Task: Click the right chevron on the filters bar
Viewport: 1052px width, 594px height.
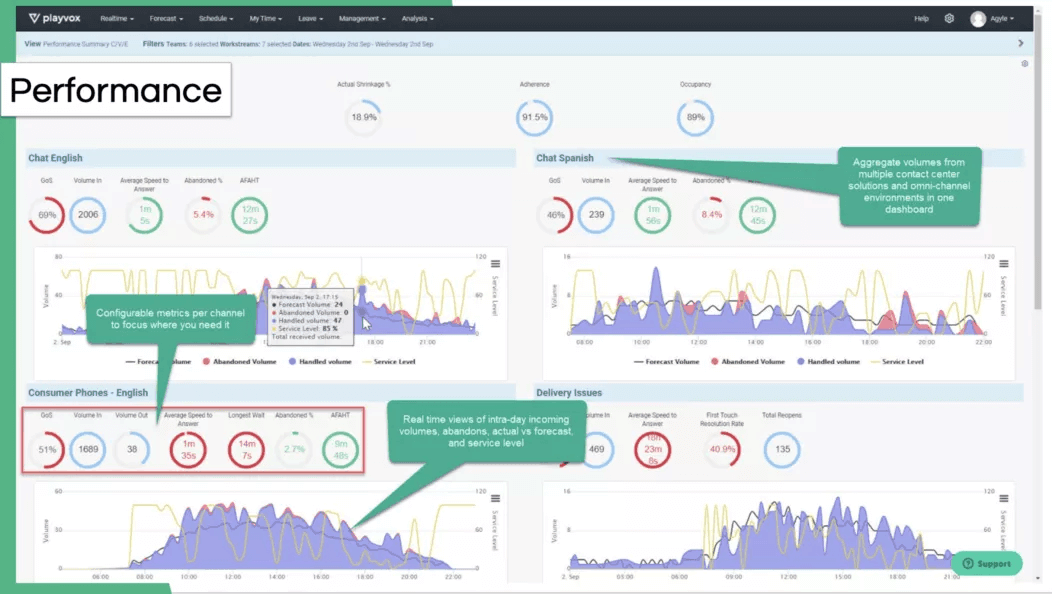Action: (x=1020, y=43)
